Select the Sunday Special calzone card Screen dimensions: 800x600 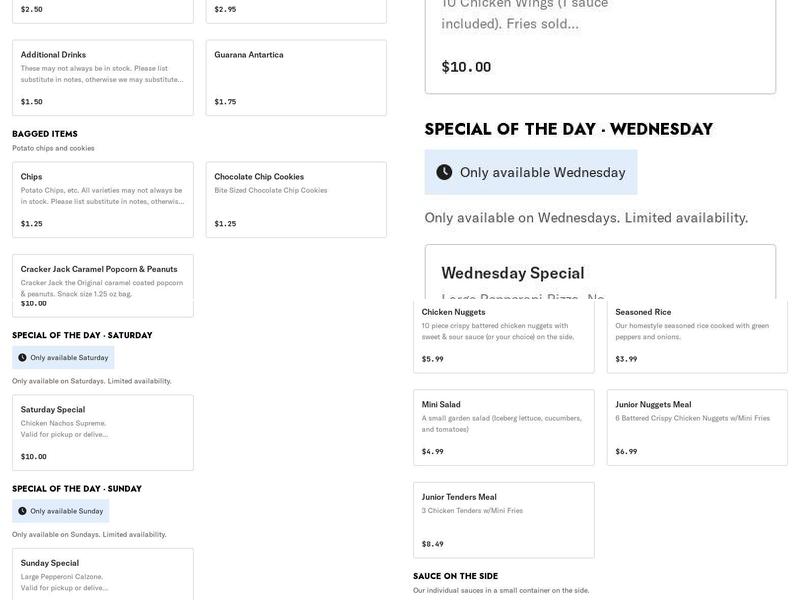tap(102, 574)
